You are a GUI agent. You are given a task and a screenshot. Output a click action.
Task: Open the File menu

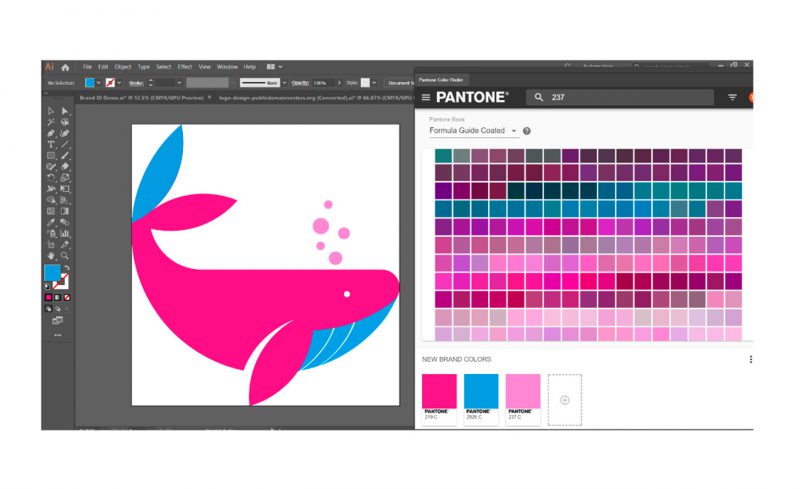point(87,67)
